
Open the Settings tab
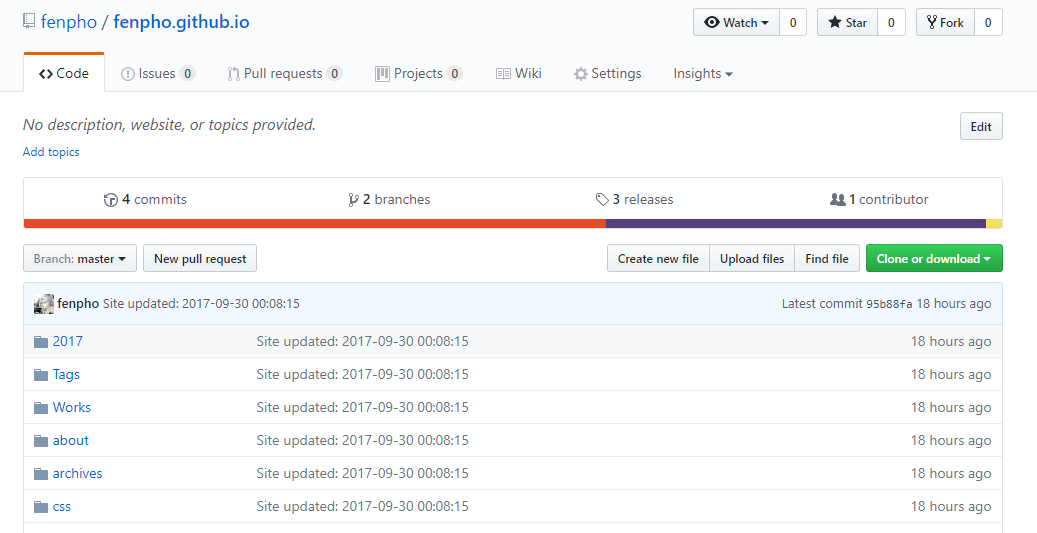[x=607, y=73]
